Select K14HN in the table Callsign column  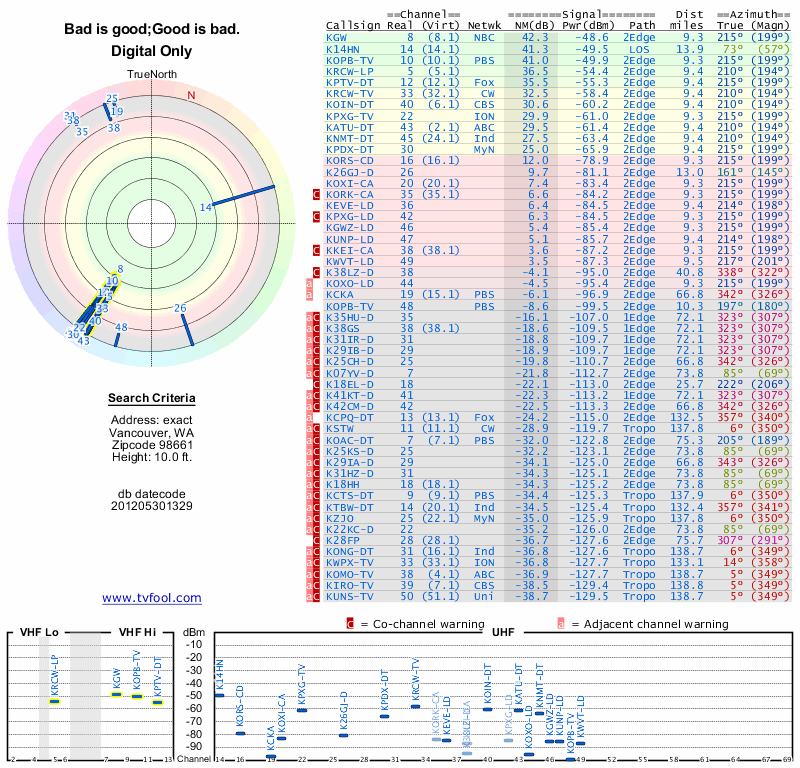point(343,49)
